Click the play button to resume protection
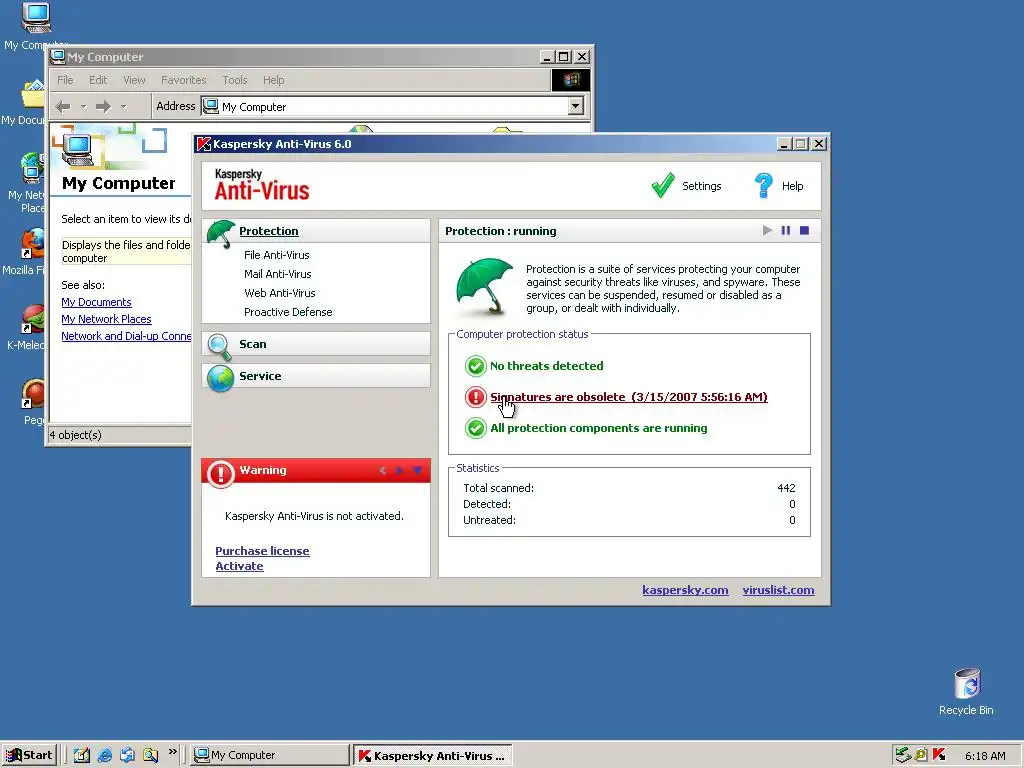The image size is (1024, 768). pos(767,230)
